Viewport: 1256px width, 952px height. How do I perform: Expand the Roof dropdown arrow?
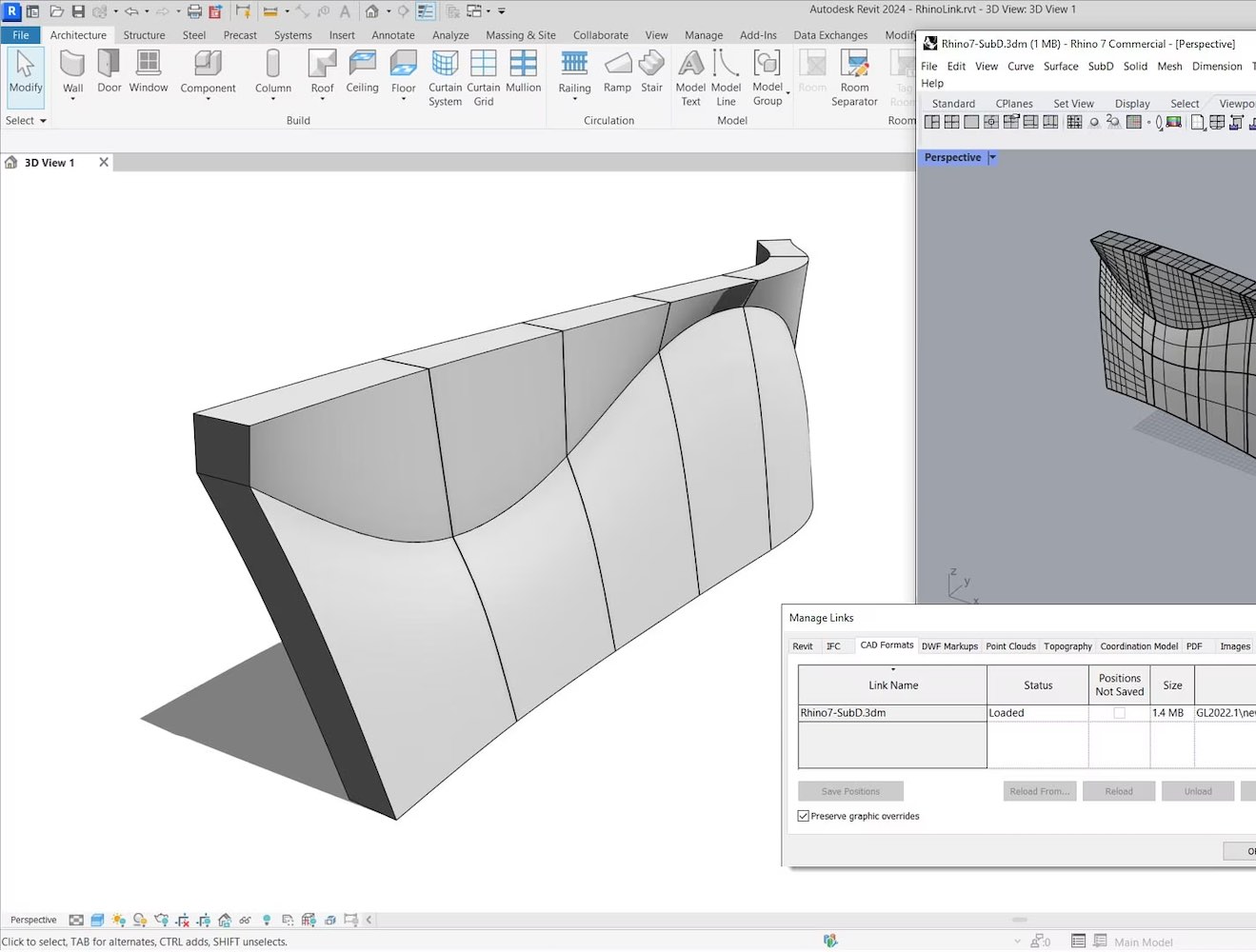point(322,99)
